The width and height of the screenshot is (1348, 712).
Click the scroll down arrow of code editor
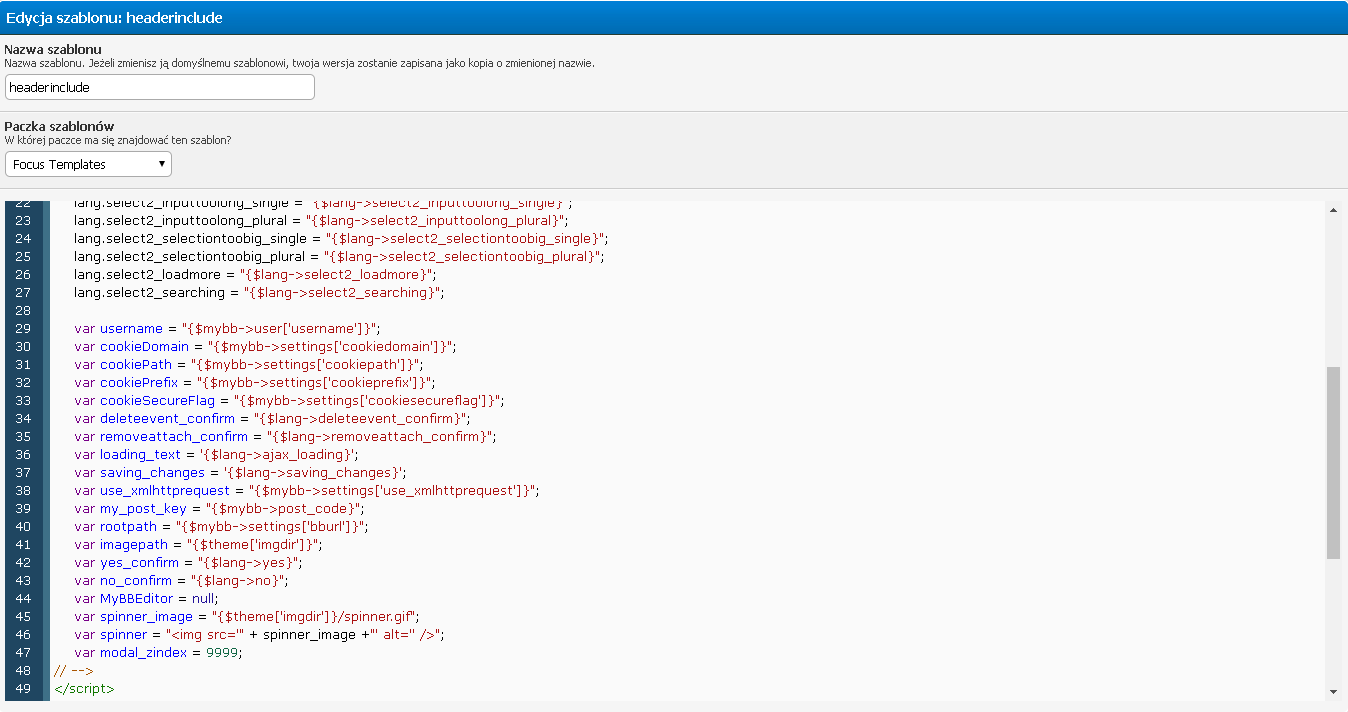click(x=1333, y=691)
